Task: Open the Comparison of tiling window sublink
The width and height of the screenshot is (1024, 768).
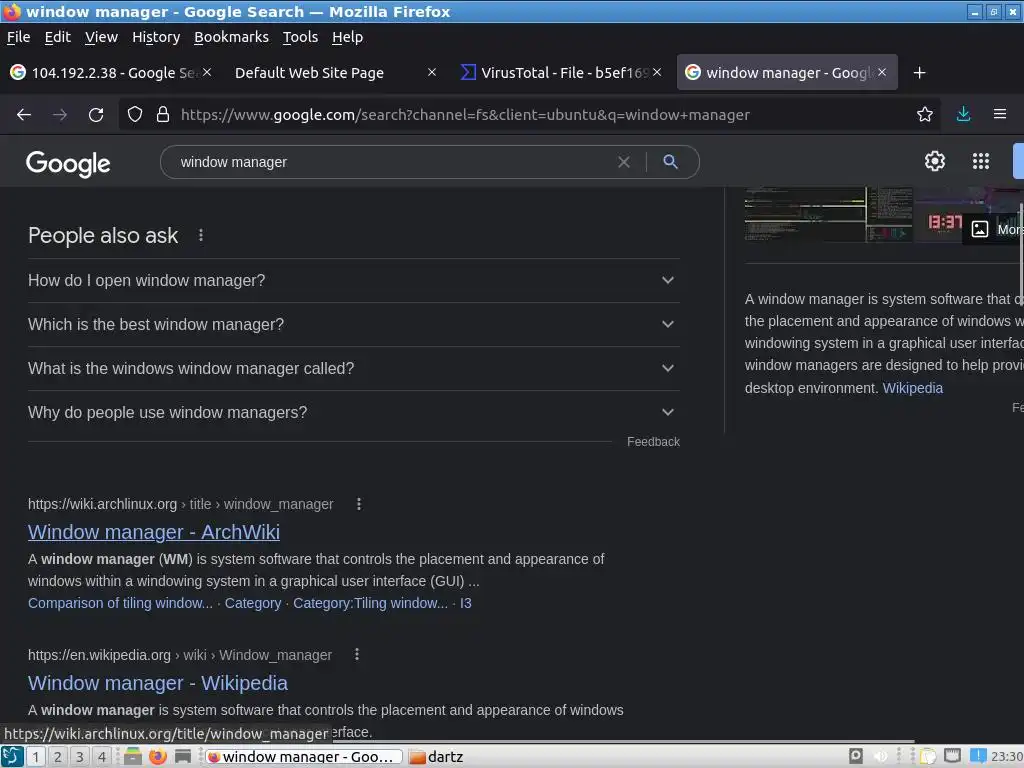Action: [x=120, y=603]
